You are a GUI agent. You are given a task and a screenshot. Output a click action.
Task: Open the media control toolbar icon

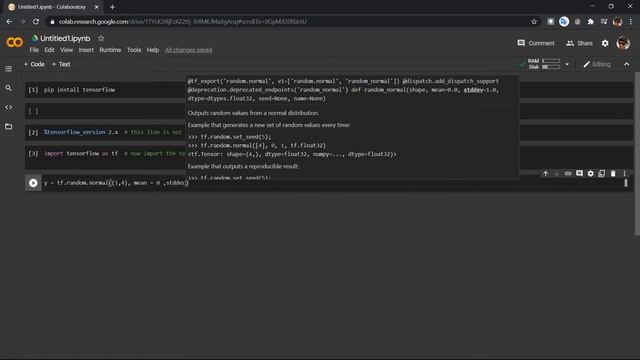tap(604, 22)
